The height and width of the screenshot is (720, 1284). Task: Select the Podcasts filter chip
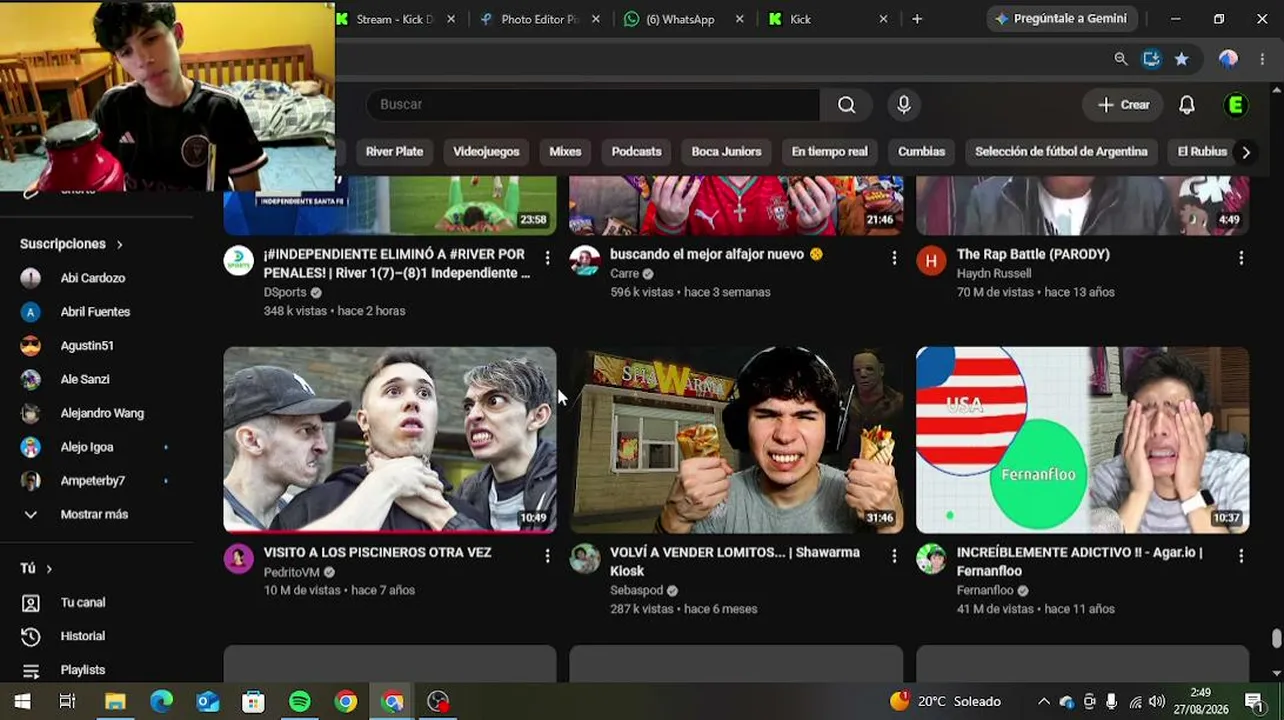[x=636, y=152]
